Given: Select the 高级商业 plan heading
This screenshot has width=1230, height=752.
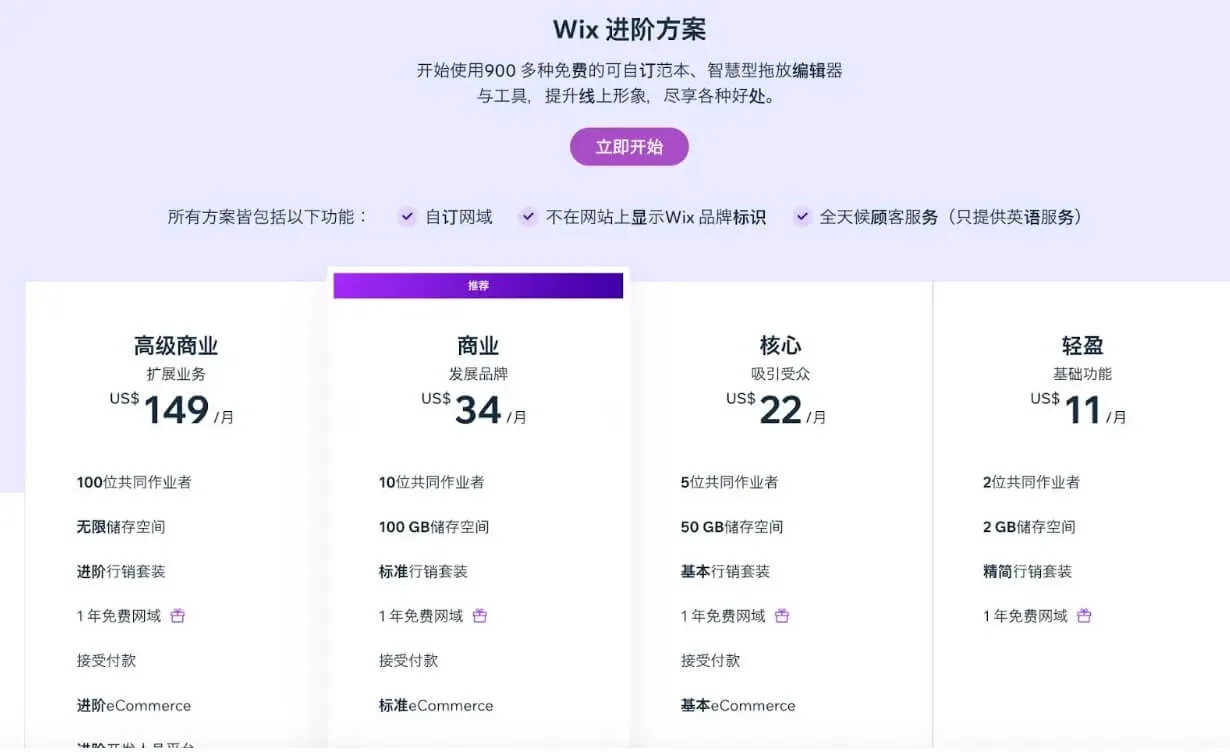Looking at the screenshot, I should pyautogui.click(x=176, y=346).
